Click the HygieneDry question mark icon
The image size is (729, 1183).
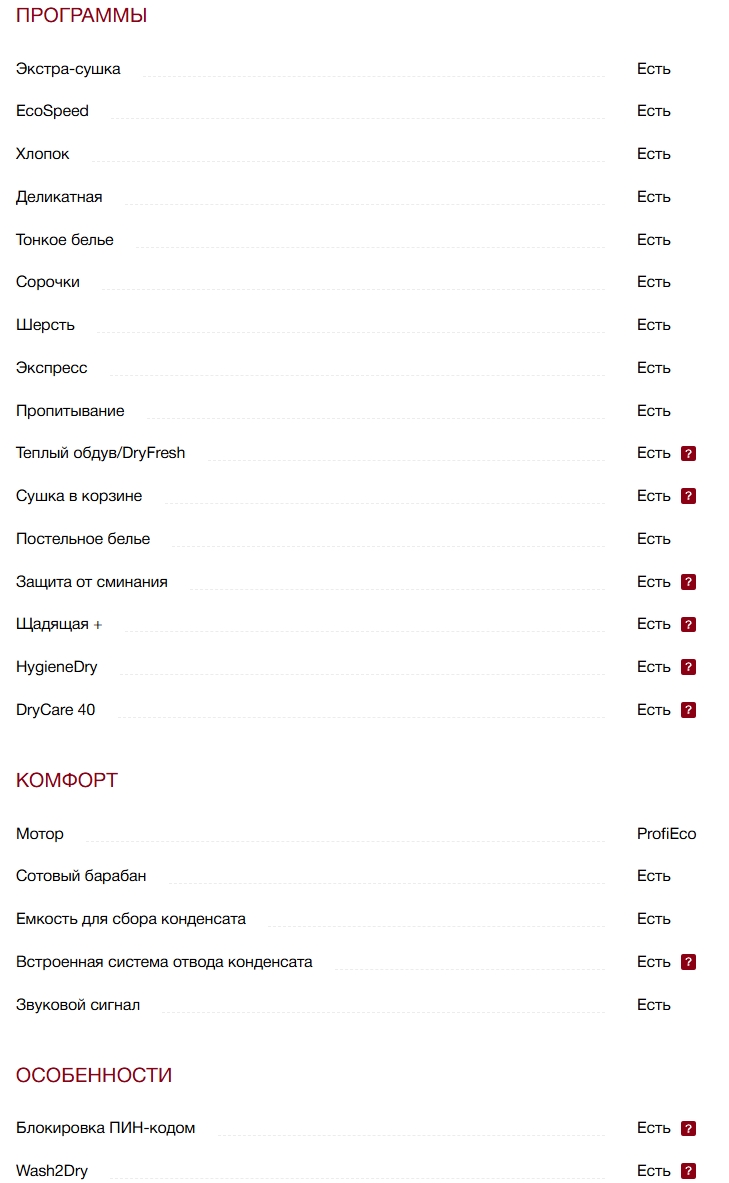coord(688,667)
